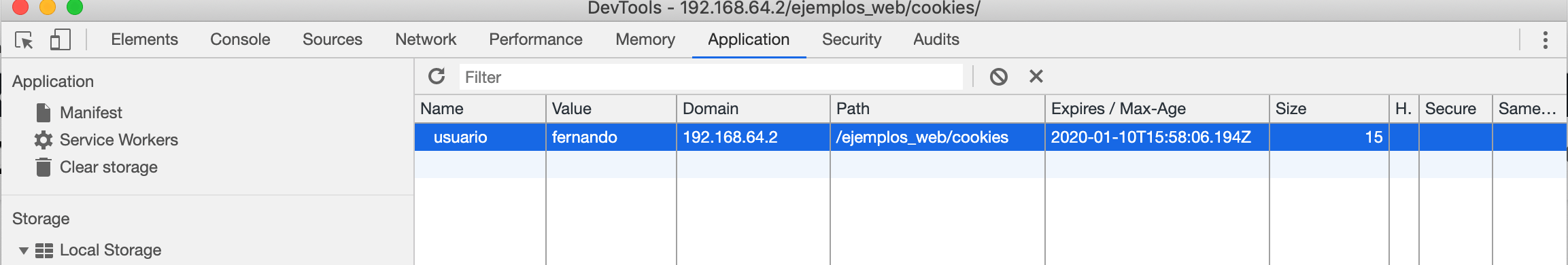Switch to the Audits tab
Viewport: 1568px width, 265px height.
[936, 39]
